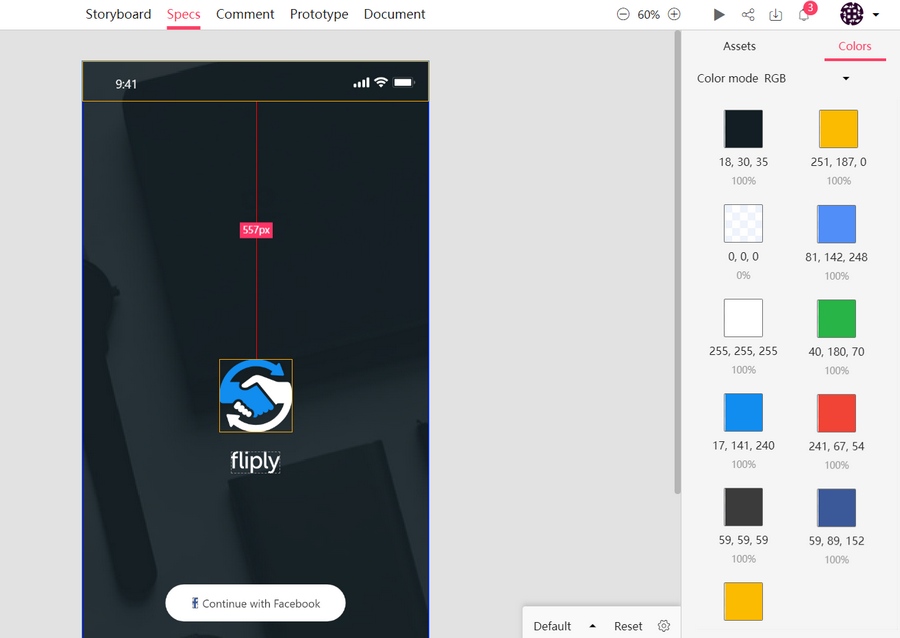The height and width of the screenshot is (638, 900).
Task: Select the gray 59, 59, 59 swatch
Action: pos(743,507)
